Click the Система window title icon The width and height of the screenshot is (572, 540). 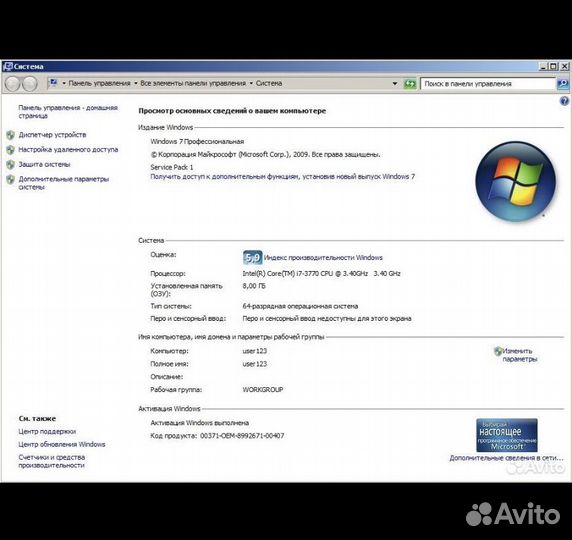coord(7,66)
